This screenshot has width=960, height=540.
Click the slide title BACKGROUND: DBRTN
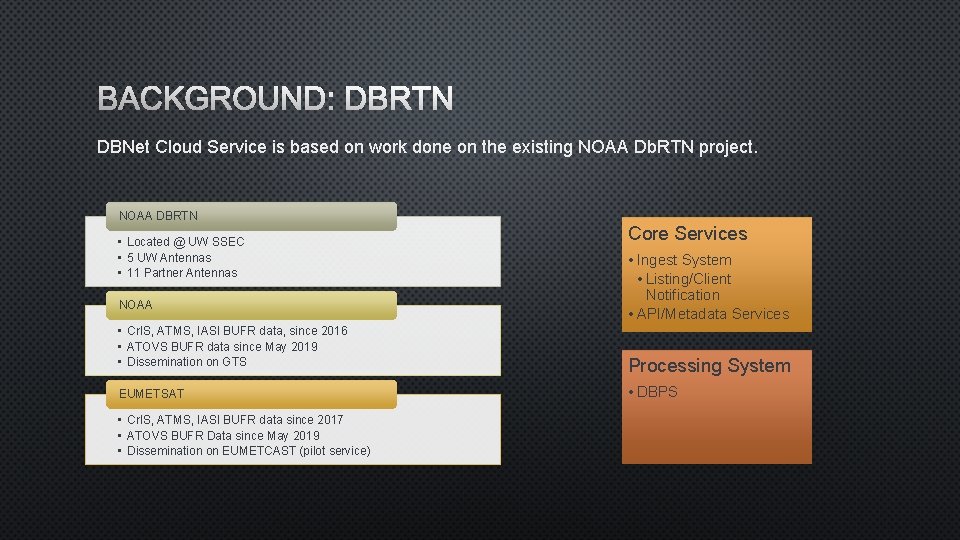275,99
